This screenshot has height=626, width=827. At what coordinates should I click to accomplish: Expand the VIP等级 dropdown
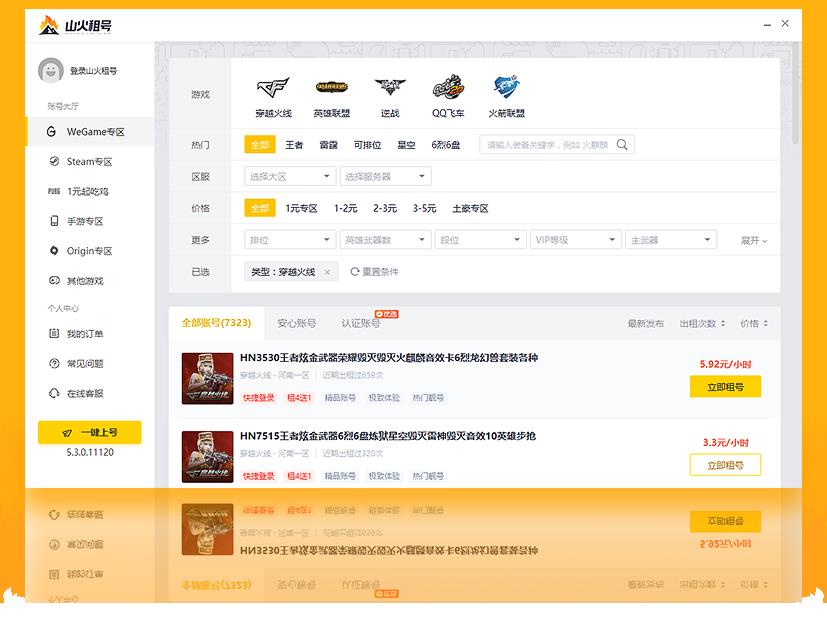click(x=576, y=240)
